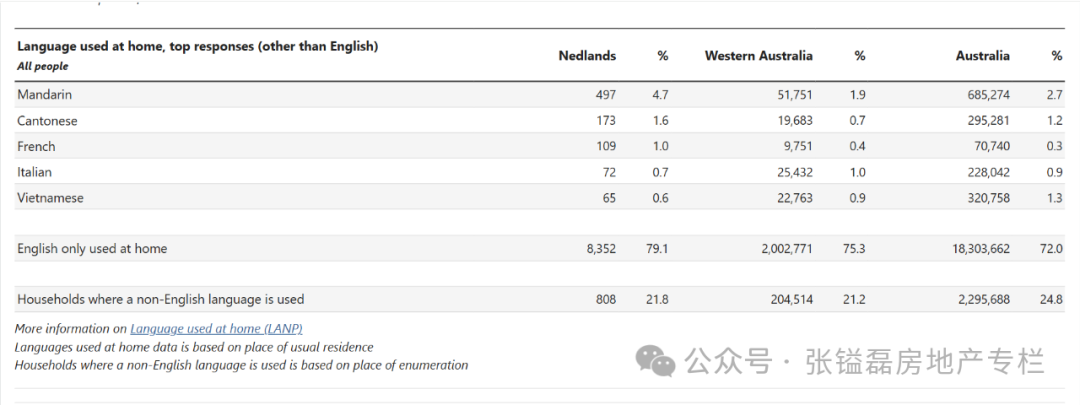
Task: Click the WeChat logo icon in watermark
Action: pyautogui.click(x=655, y=361)
